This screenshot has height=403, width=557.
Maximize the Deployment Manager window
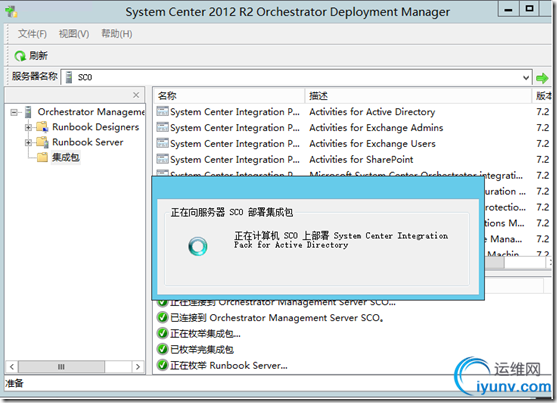point(529,9)
